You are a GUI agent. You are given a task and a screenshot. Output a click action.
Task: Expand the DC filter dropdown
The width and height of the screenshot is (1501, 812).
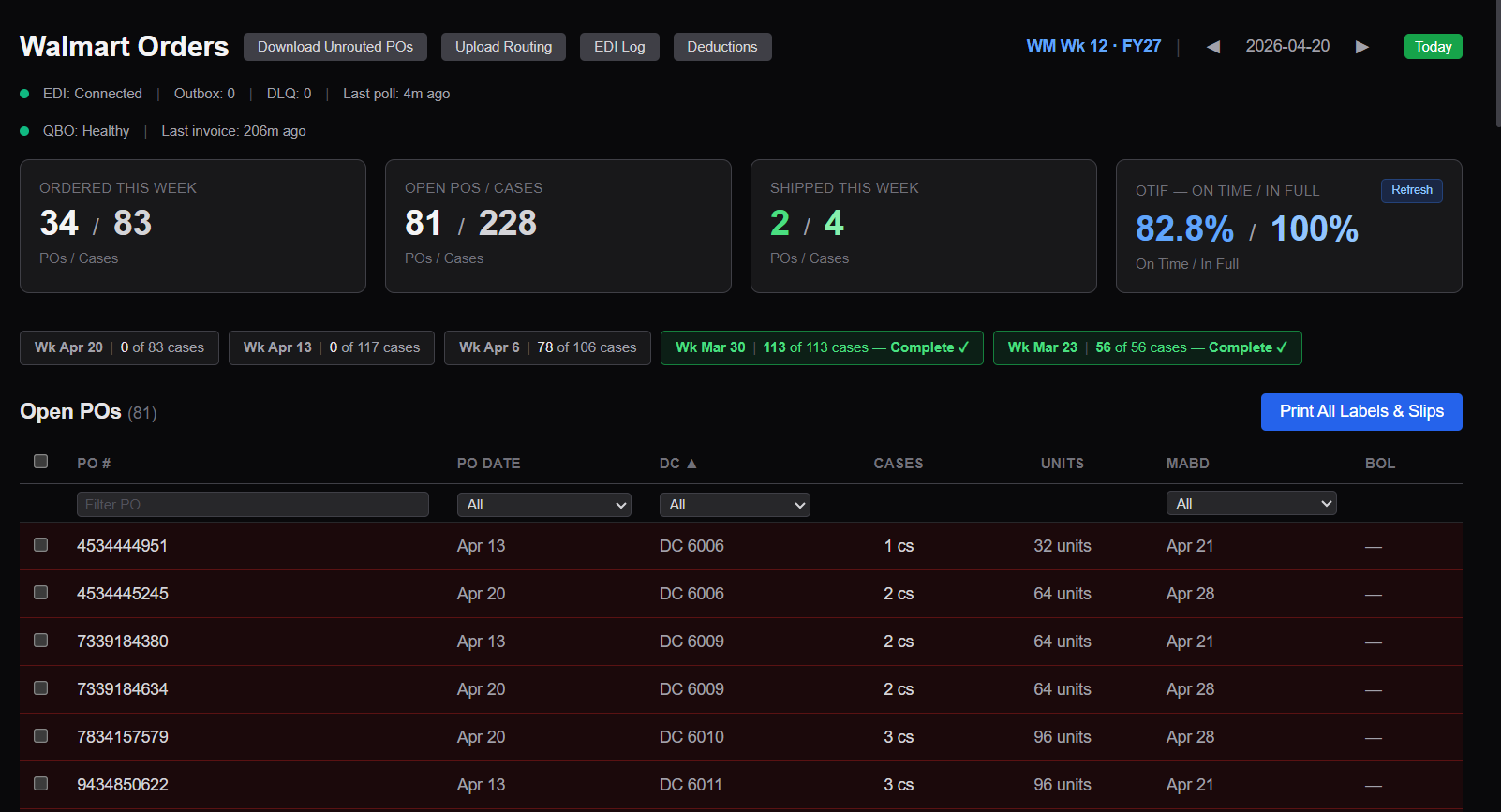pyautogui.click(x=735, y=505)
